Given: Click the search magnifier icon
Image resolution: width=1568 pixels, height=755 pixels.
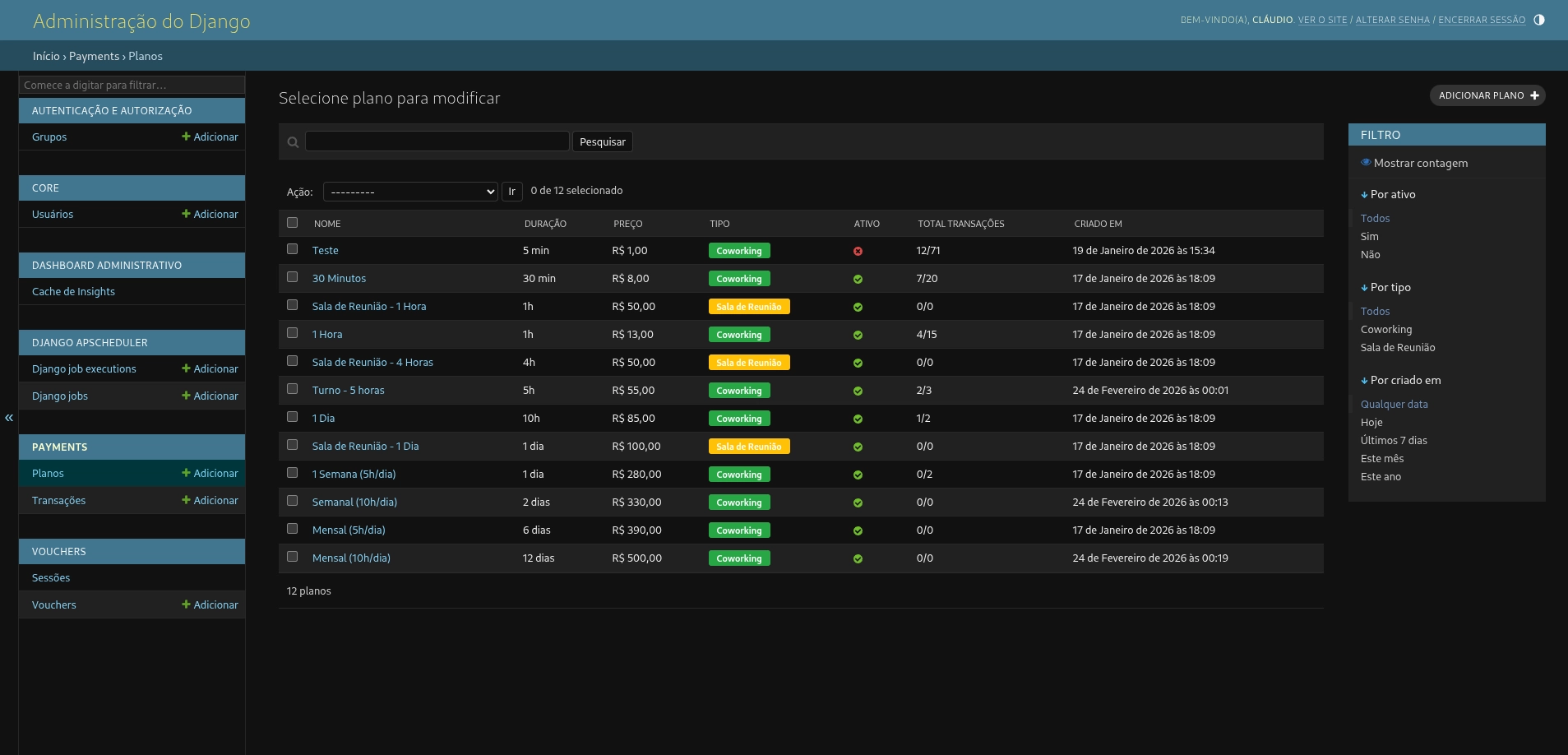Looking at the screenshot, I should pos(293,142).
